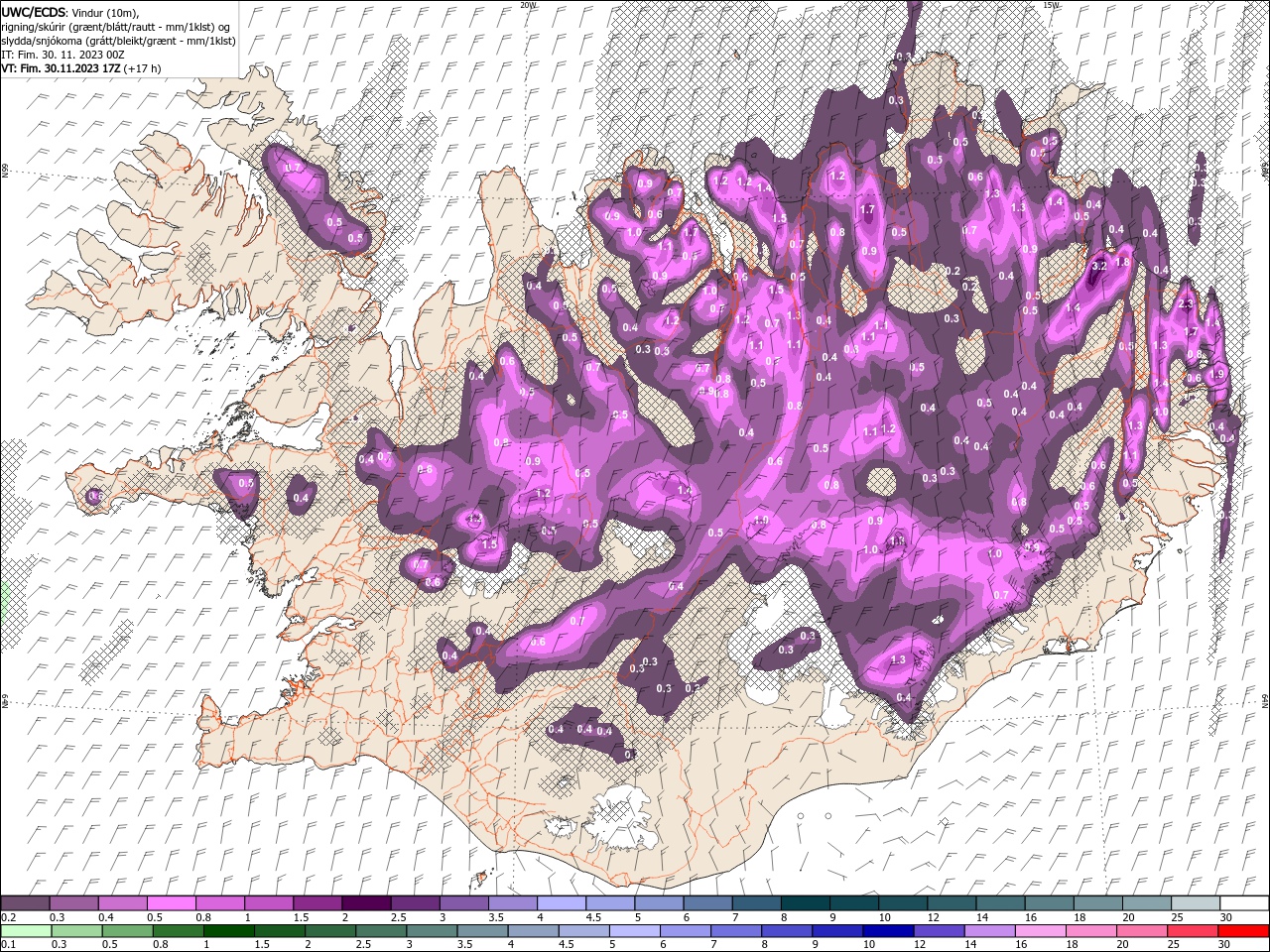Pick the upper legend swatch between 1.5 and 2
This screenshot has width=1270, height=952.
click(x=318, y=903)
